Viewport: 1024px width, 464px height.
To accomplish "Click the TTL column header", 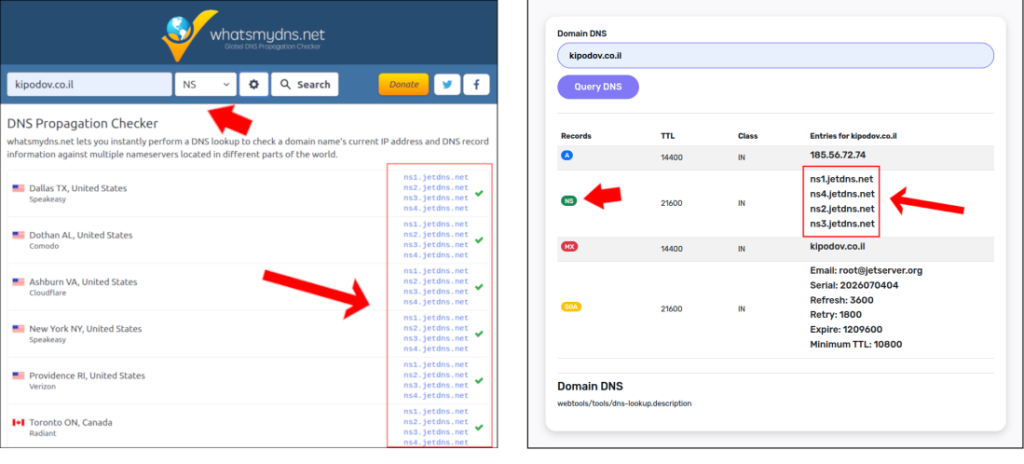I will tap(667, 137).
